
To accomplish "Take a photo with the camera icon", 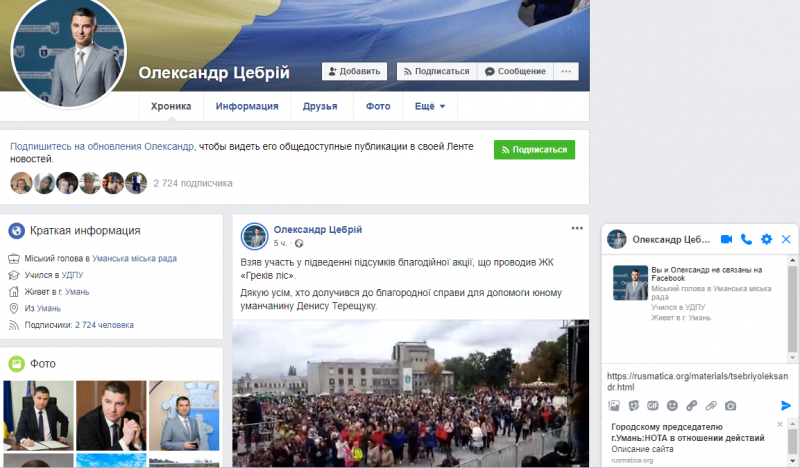I will [x=731, y=406].
